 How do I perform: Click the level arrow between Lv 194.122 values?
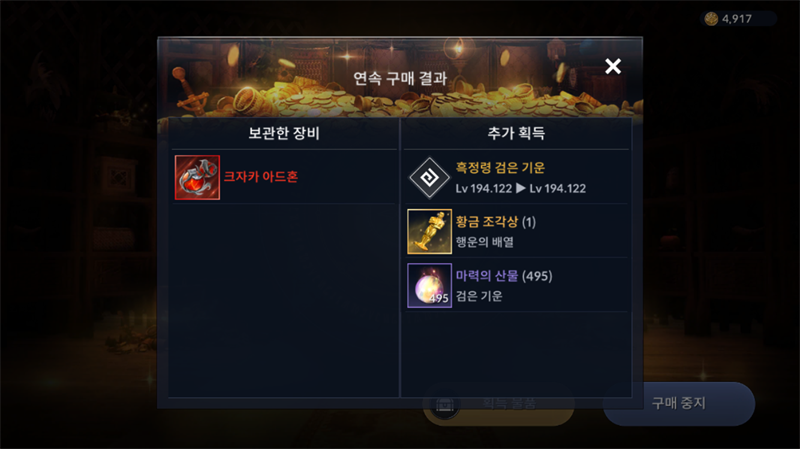520,188
